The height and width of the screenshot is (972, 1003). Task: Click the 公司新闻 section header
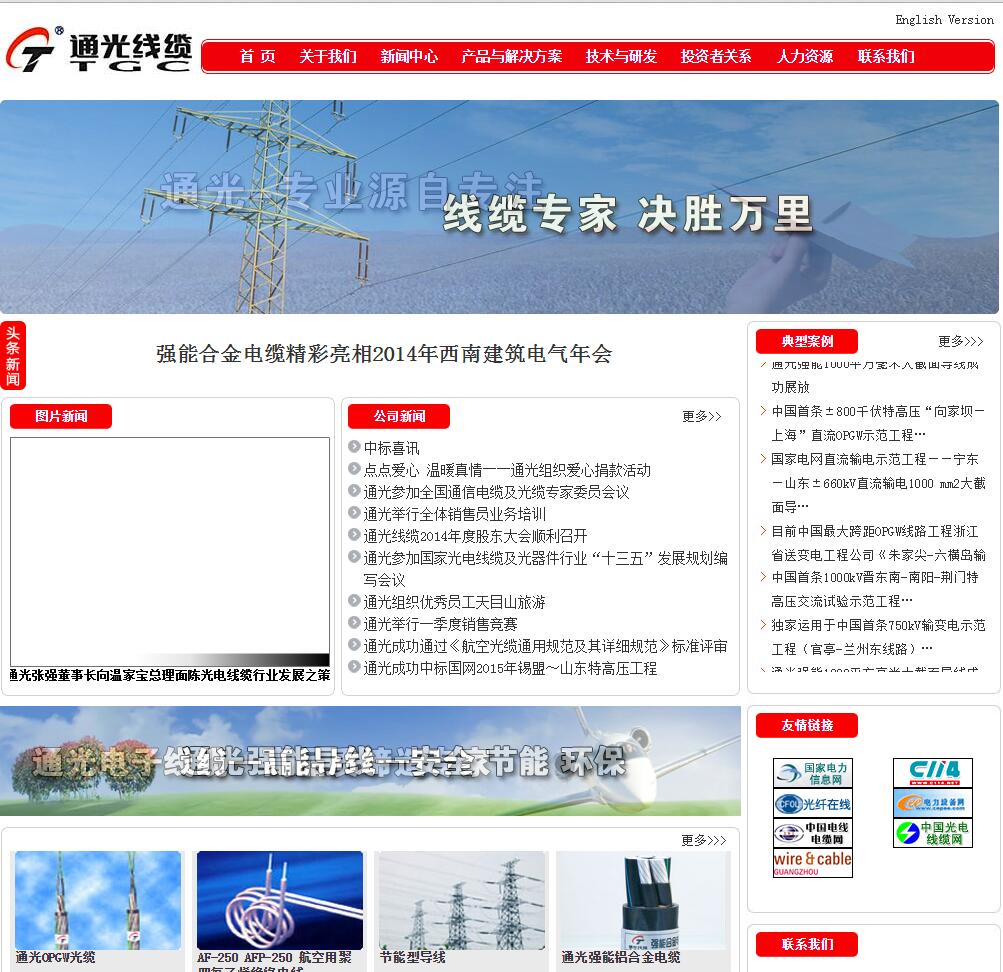click(x=399, y=416)
